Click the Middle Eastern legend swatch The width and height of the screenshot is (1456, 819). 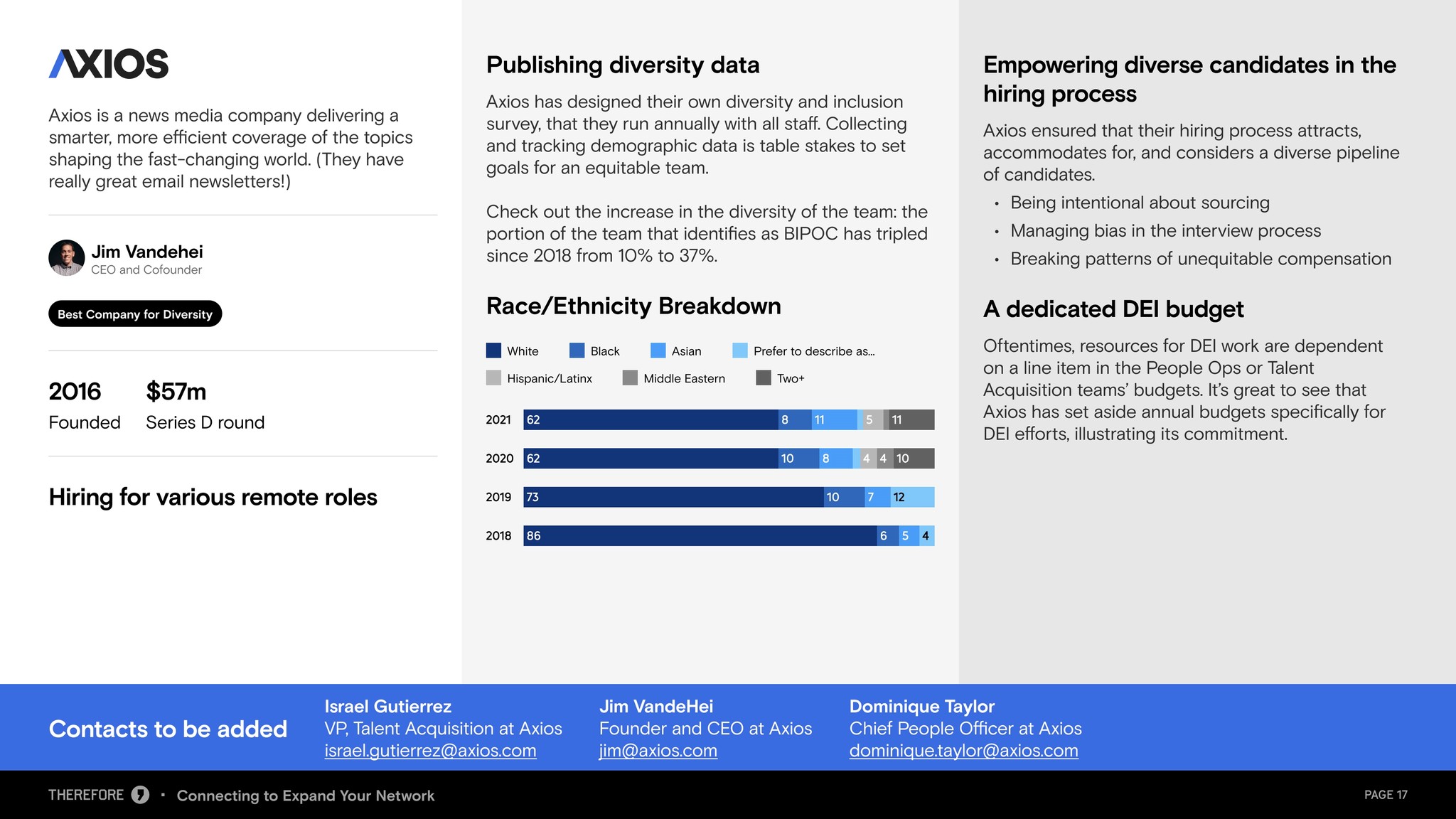(630, 378)
